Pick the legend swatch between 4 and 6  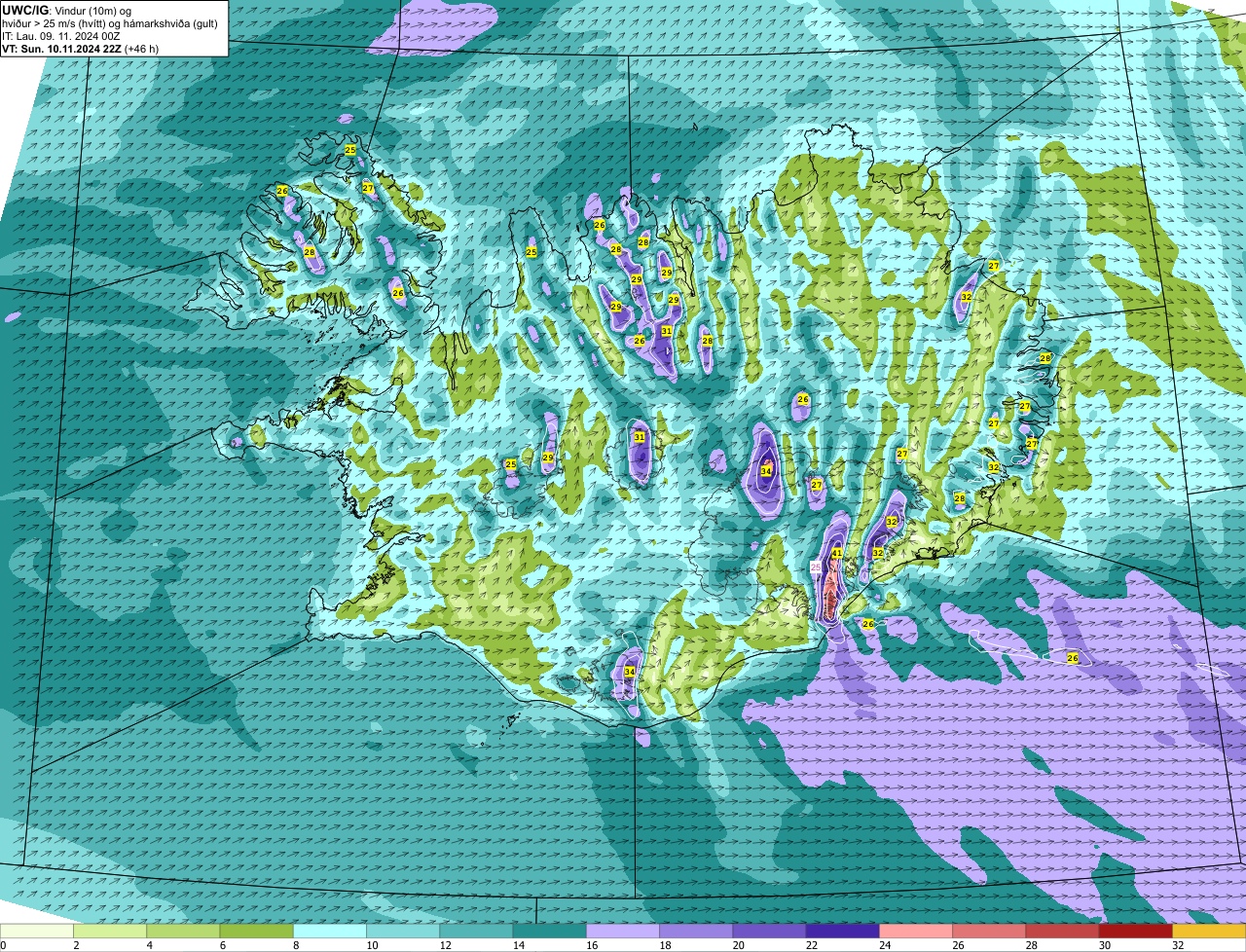point(183,931)
